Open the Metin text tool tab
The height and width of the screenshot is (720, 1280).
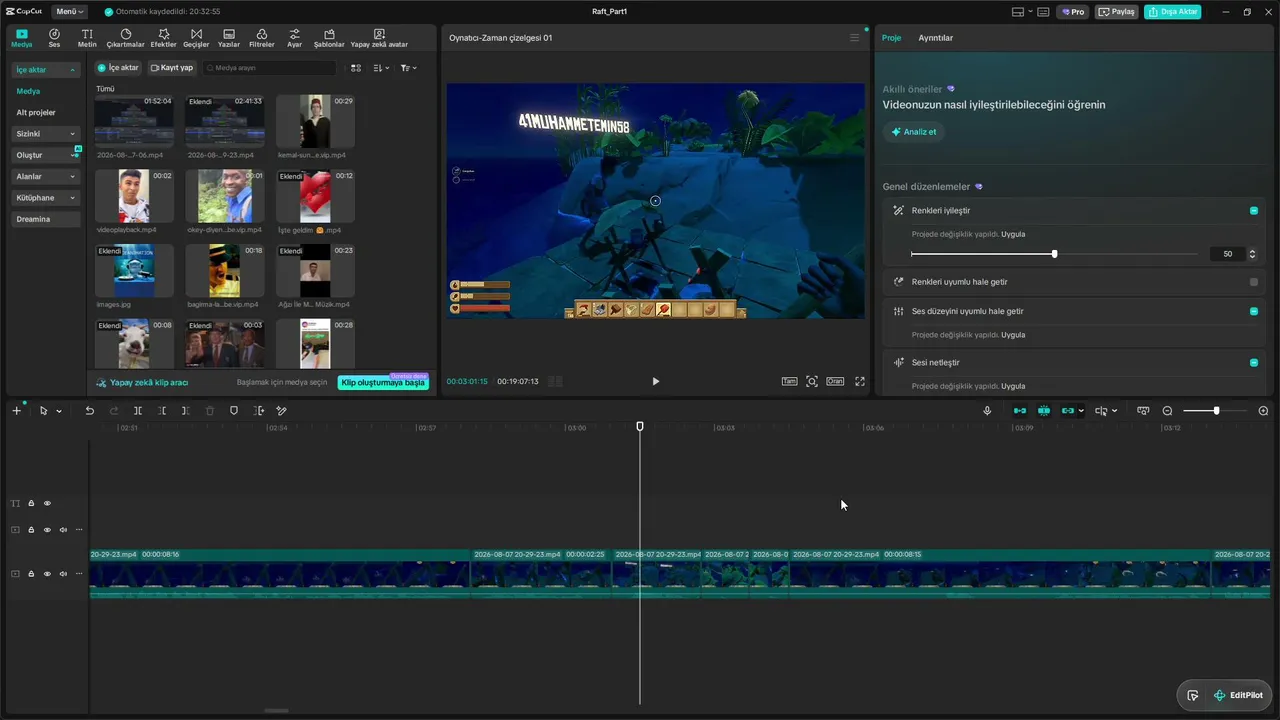click(x=87, y=38)
